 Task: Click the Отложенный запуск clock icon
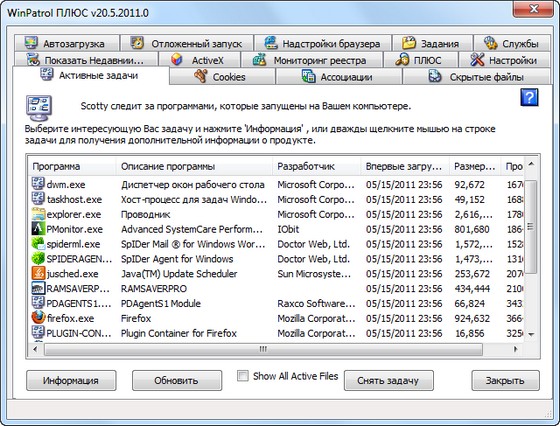click(x=137, y=43)
